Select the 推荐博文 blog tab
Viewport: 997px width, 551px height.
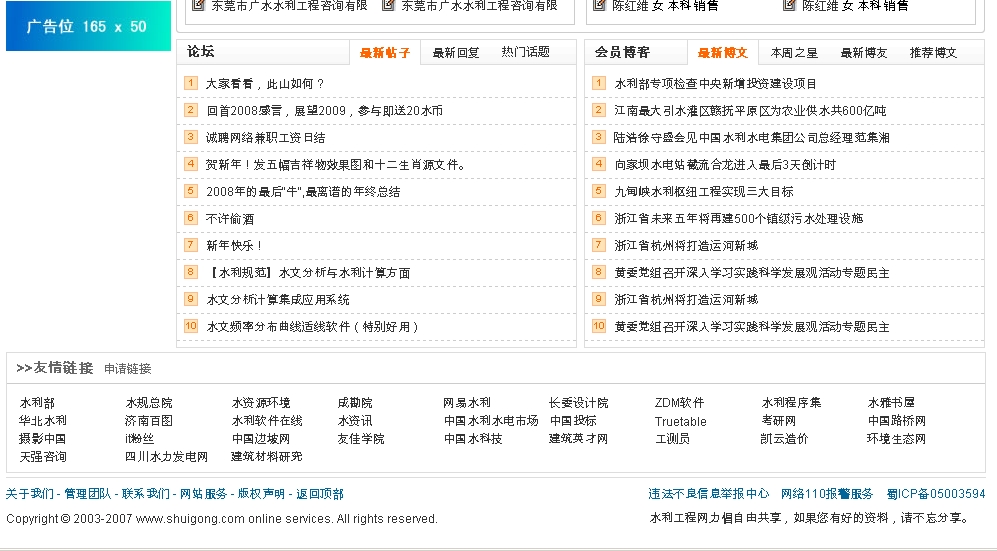click(933, 53)
